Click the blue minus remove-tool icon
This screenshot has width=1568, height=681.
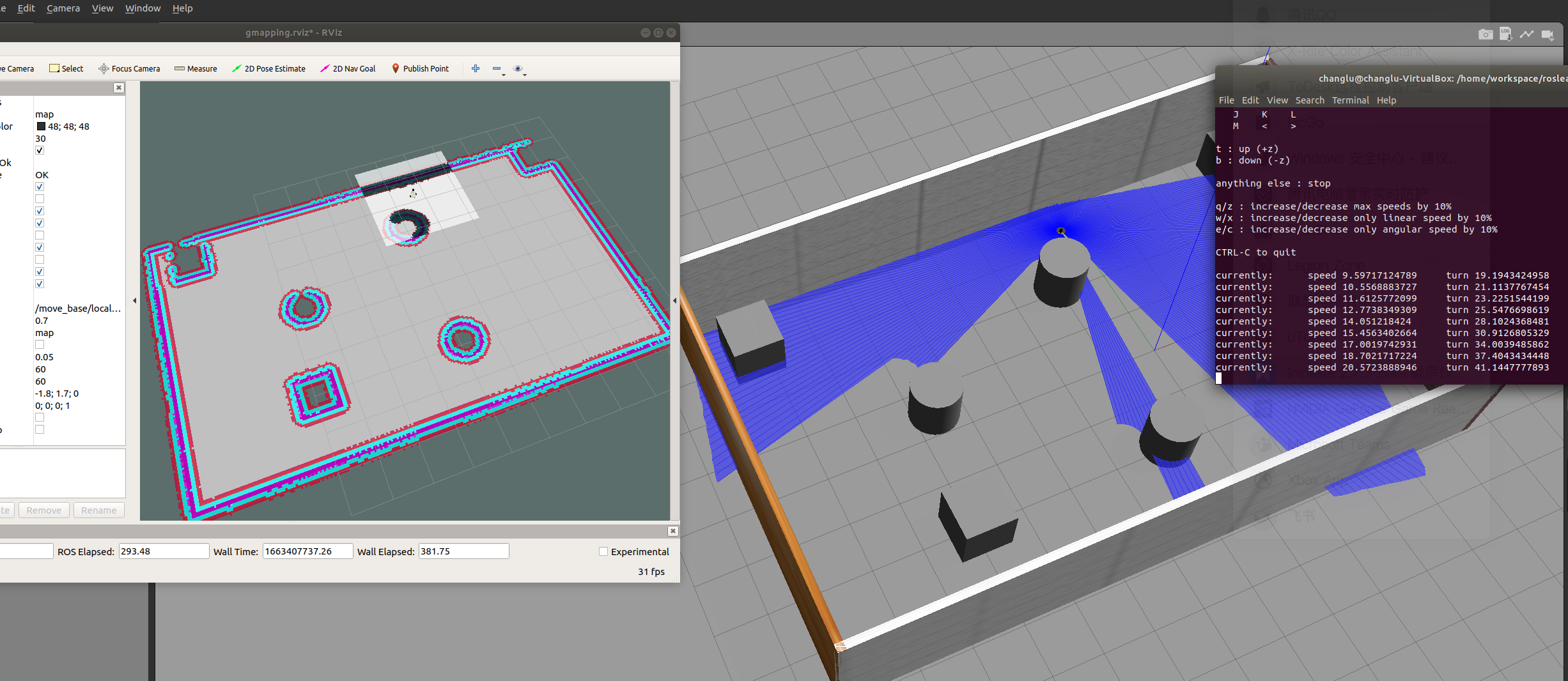coord(497,68)
